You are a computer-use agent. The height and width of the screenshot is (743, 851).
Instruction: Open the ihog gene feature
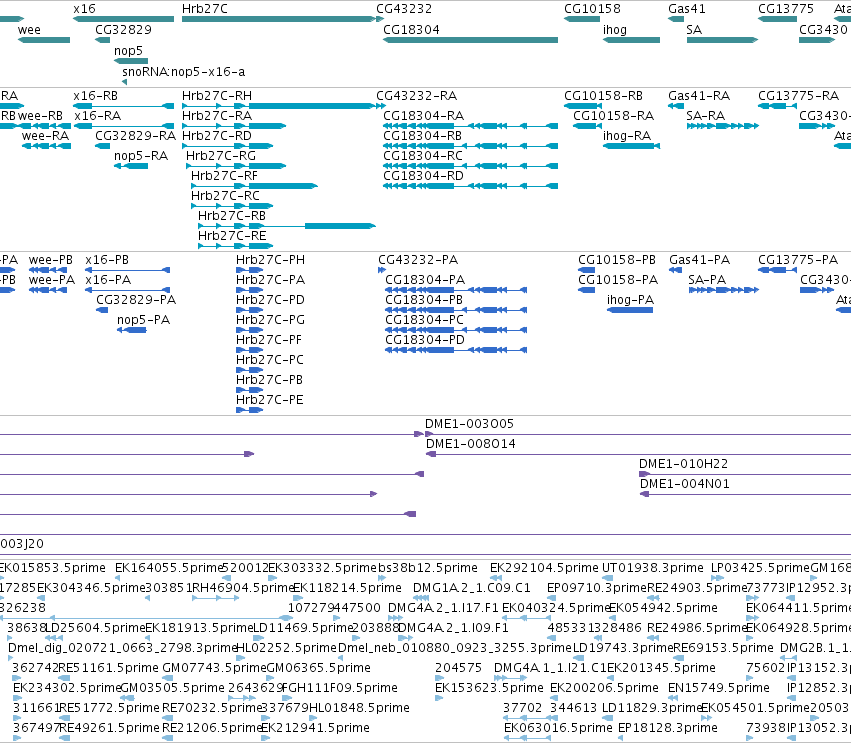tap(631, 40)
